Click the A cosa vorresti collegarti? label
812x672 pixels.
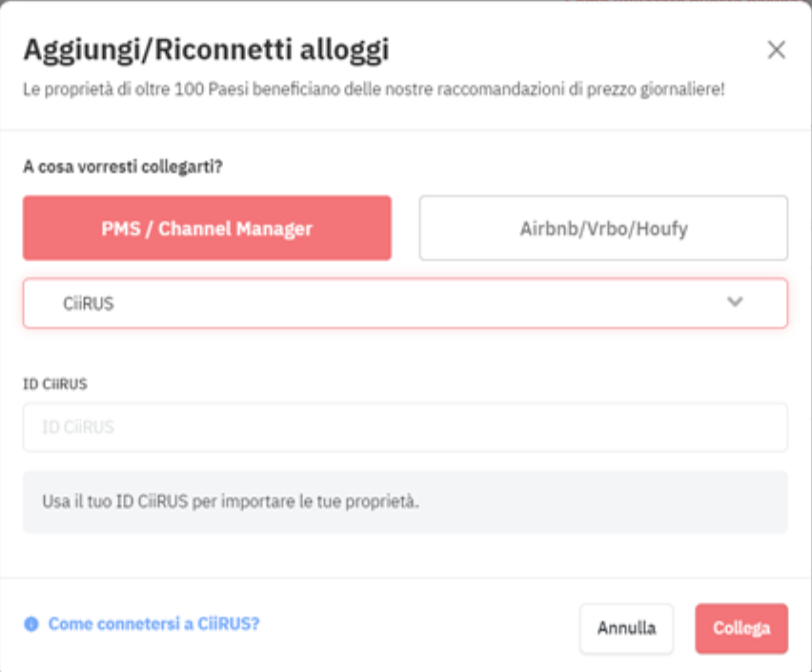point(123,167)
